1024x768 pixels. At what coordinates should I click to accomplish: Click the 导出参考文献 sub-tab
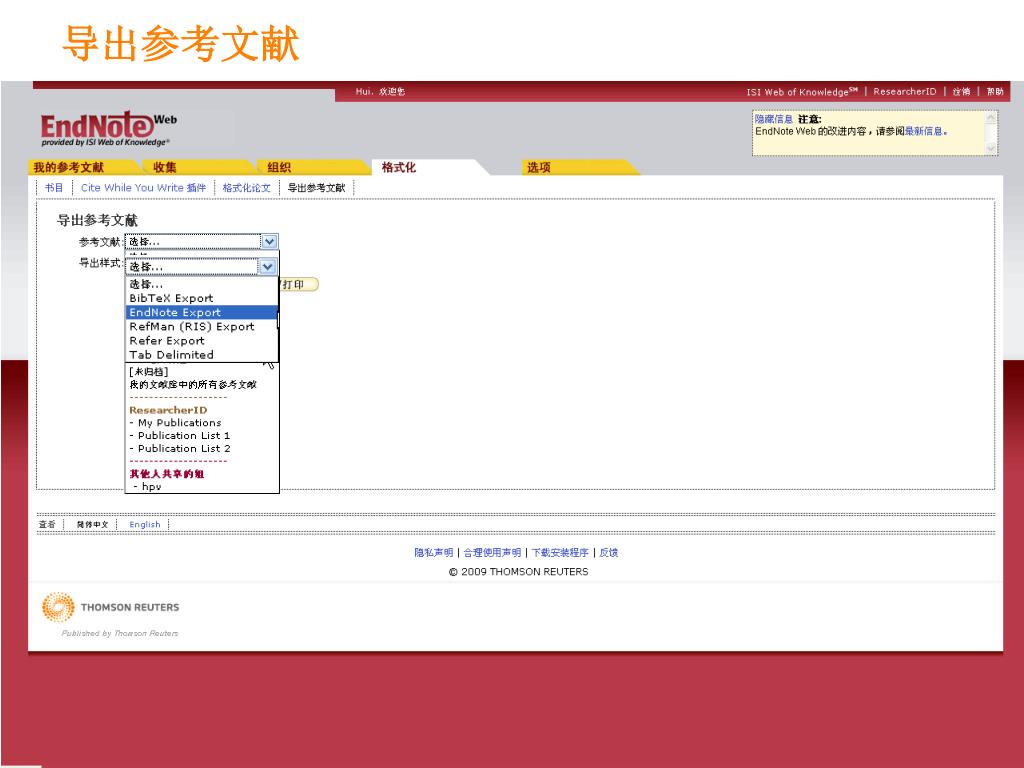(316, 187)
